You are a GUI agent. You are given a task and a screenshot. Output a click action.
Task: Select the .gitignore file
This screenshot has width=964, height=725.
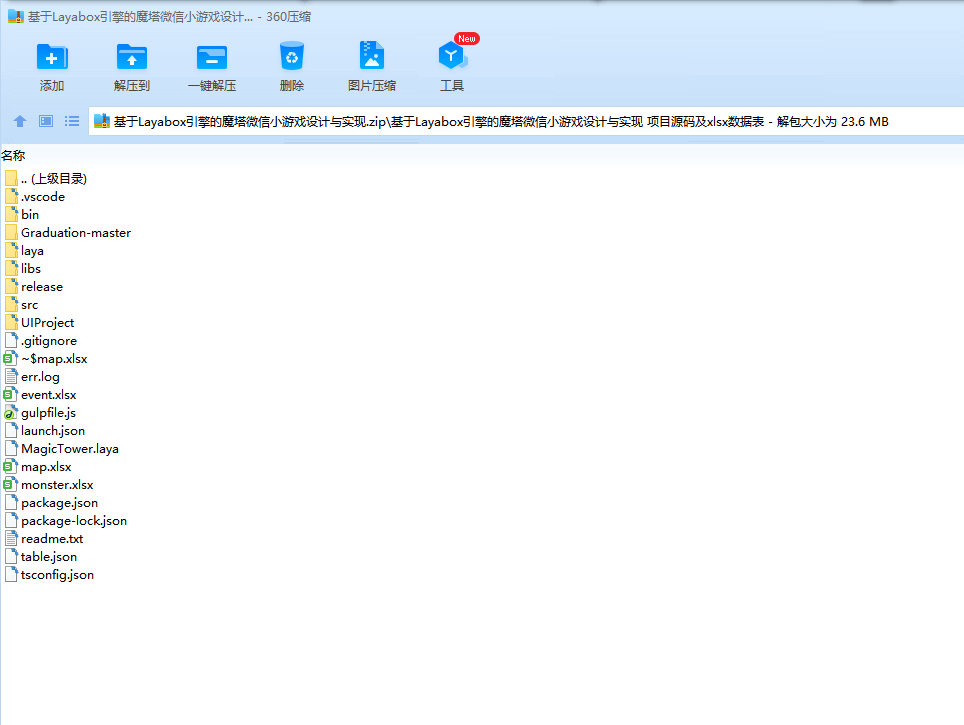41,341
